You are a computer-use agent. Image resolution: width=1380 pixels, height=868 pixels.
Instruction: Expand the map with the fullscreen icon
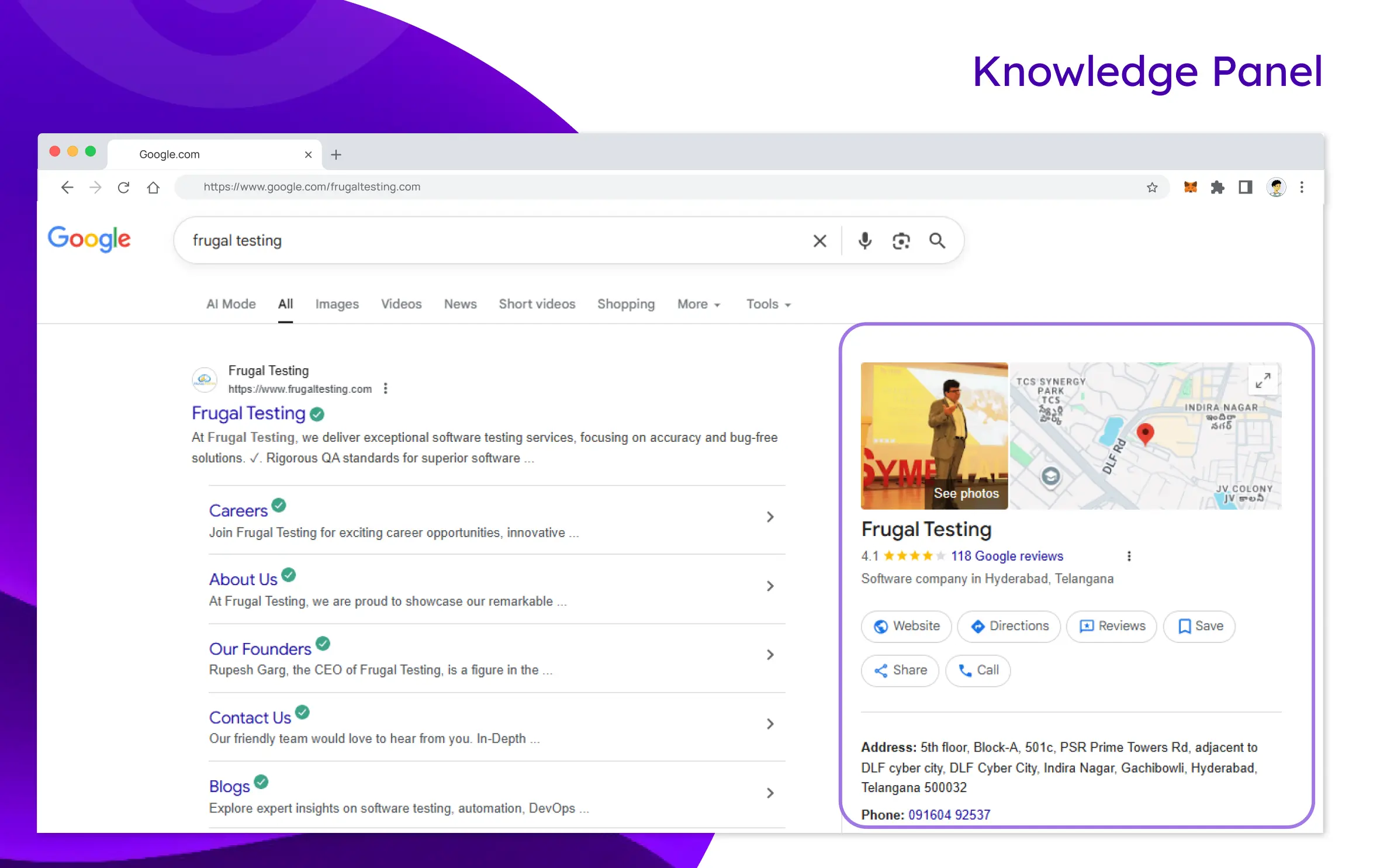[x=1263, y=380]
